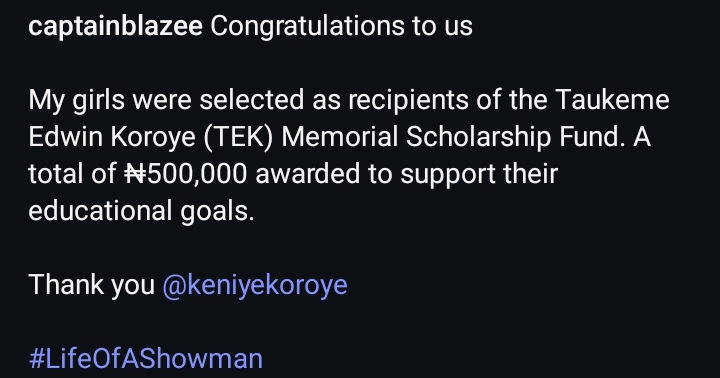The image size is (720, 378).
Task: Click the word 'Scholarship' in the caption
Action: click(x=478, y=137)
